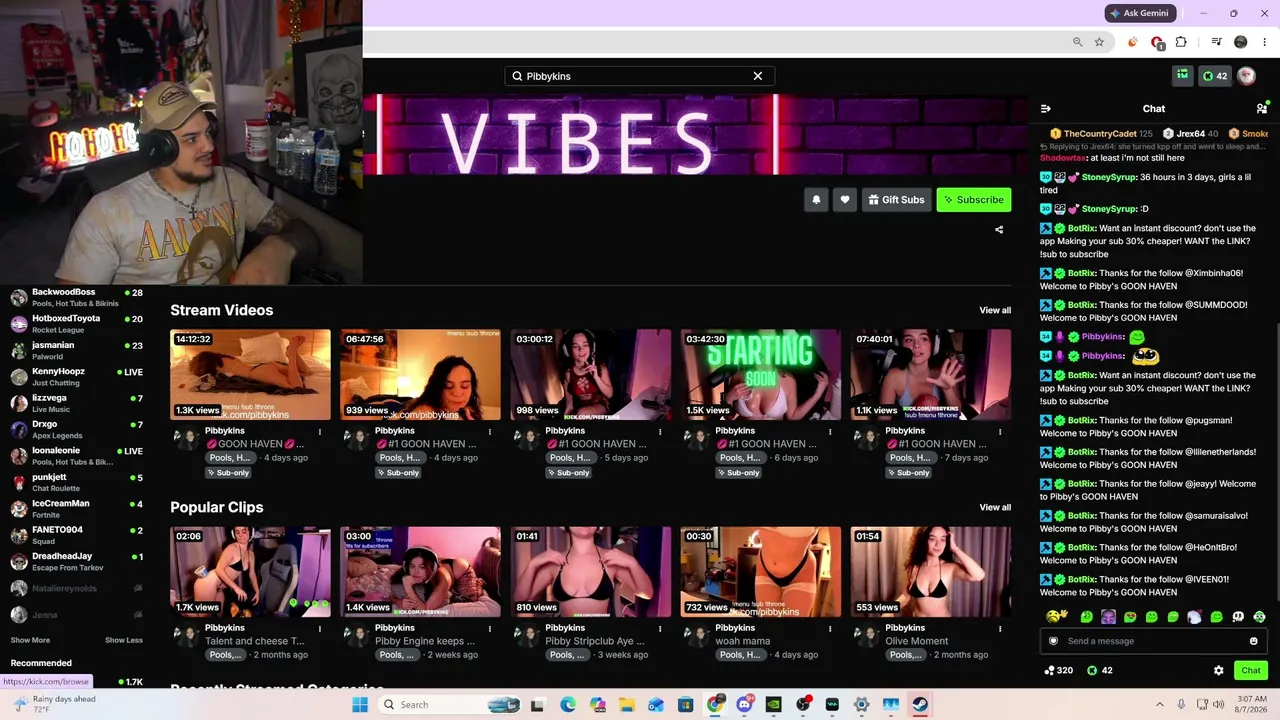Open File Explorer from the taskbar

627,705
